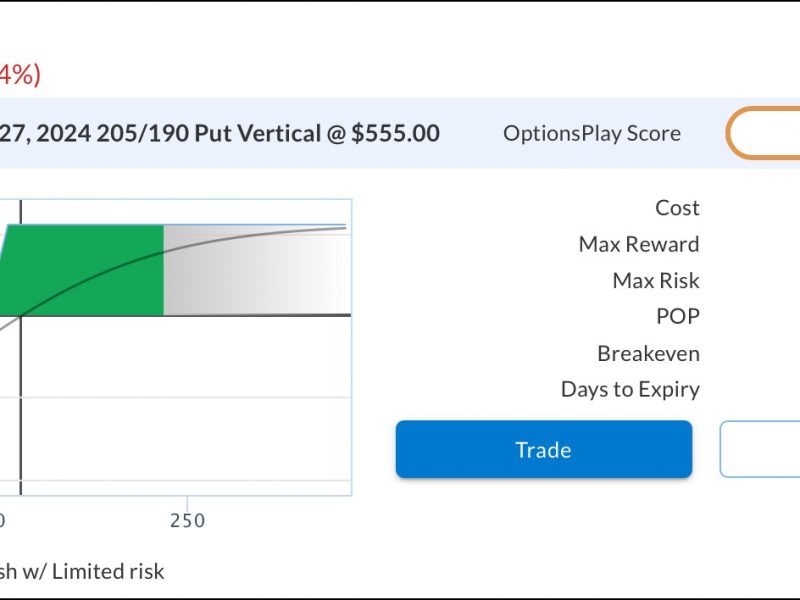
Task: Select the Cost row label
Action: tap(677, 208)
